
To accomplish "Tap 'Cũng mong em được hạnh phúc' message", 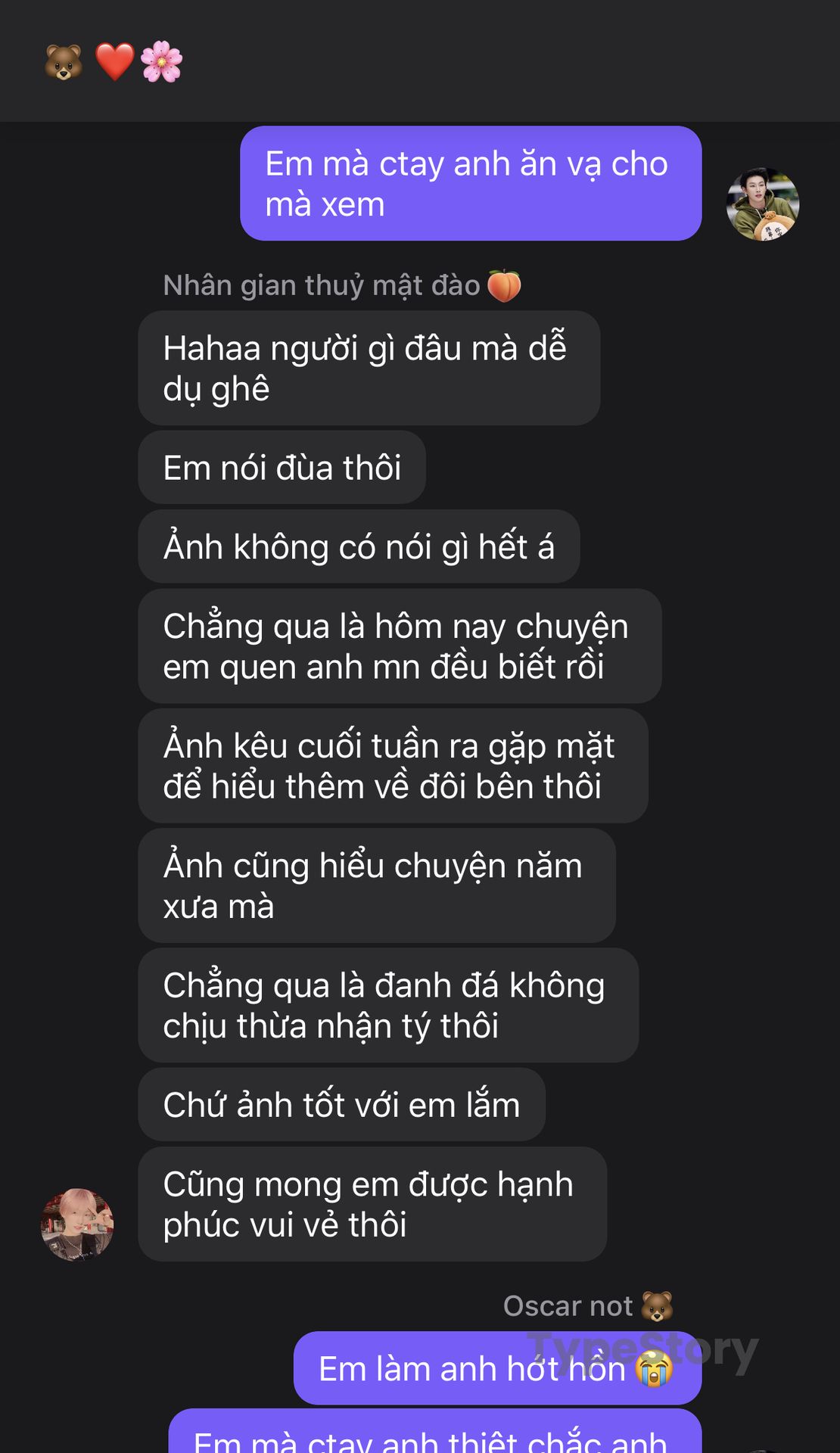I will pyautogui.click(x=372, y=1204).
